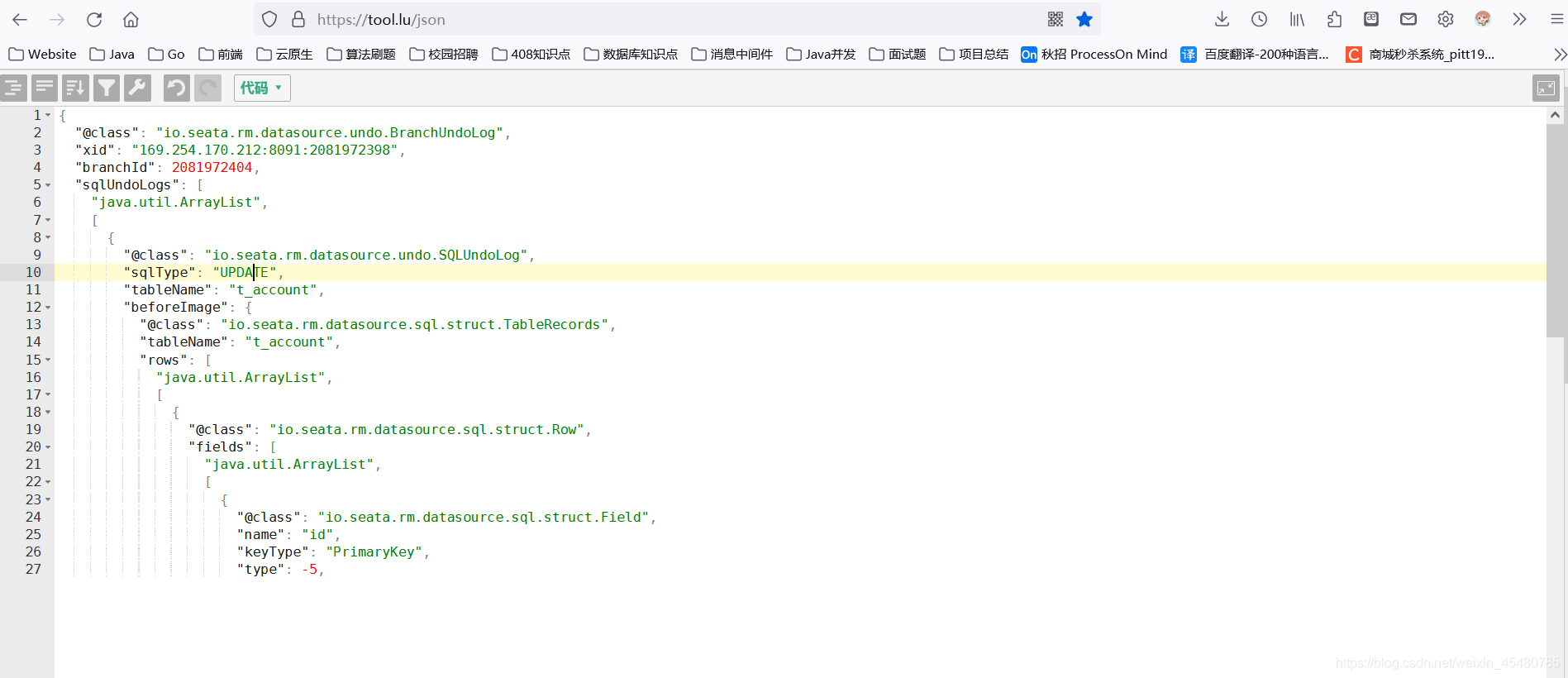Collapse the array fold at line 7
The image size is (1568, 678).
pos(48,220)
